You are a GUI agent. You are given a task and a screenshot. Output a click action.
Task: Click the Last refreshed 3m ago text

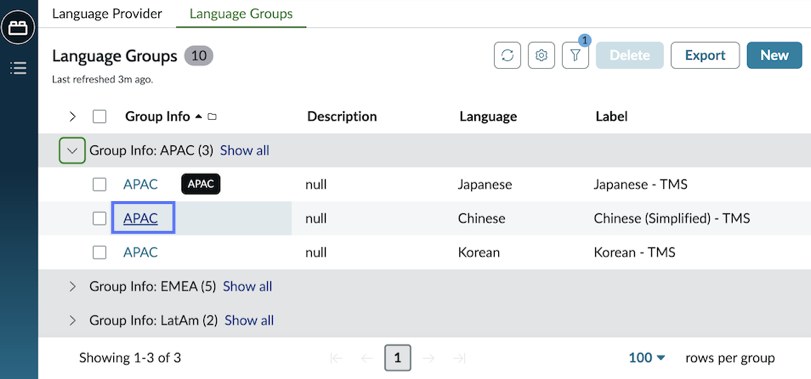pos(102,80)
